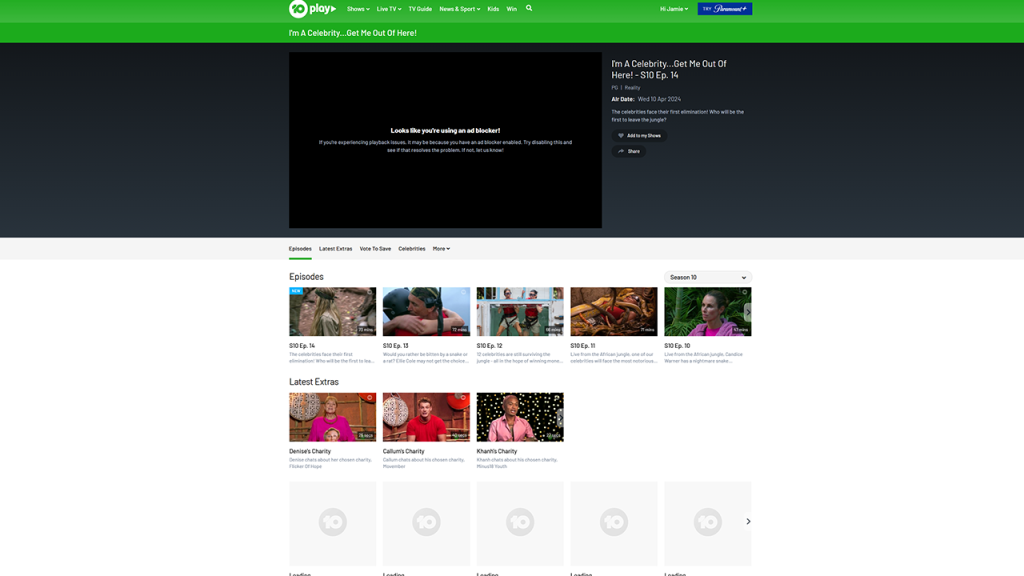The height and width of the screenshot is (576, 1024).
Task: Play the Khanh's Charity video thumbnail
Action: click(x=520, y=417)
